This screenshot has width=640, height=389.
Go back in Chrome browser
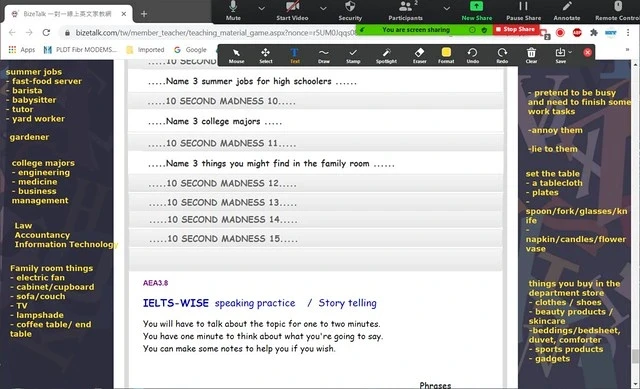12,33
